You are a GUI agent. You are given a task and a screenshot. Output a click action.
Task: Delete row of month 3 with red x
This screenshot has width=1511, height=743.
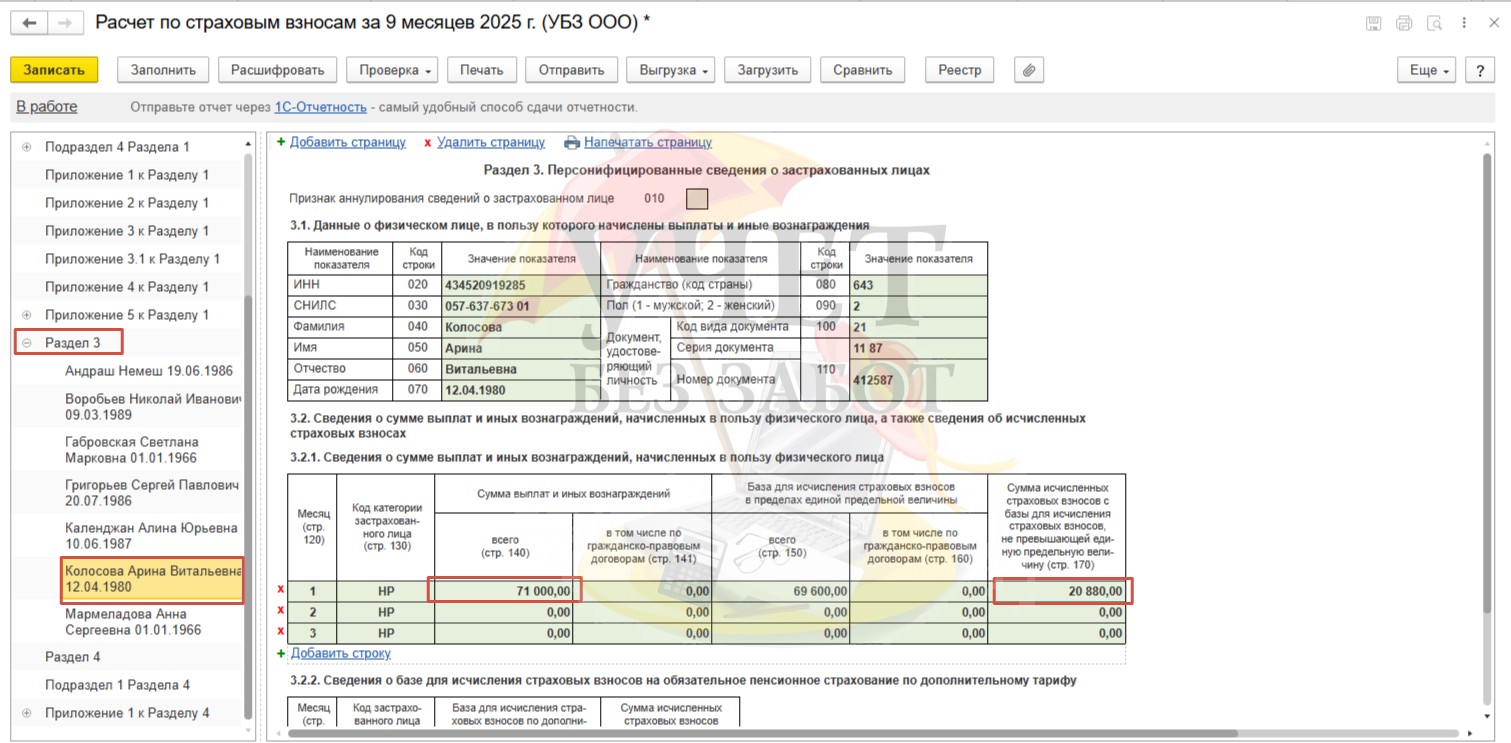(280, 632)
